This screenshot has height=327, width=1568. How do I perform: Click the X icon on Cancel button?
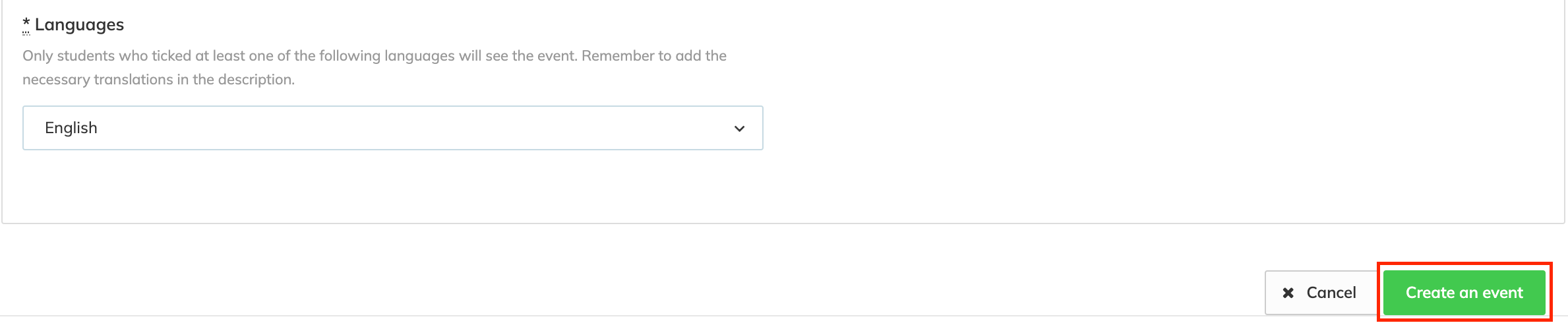point(1288,293)
